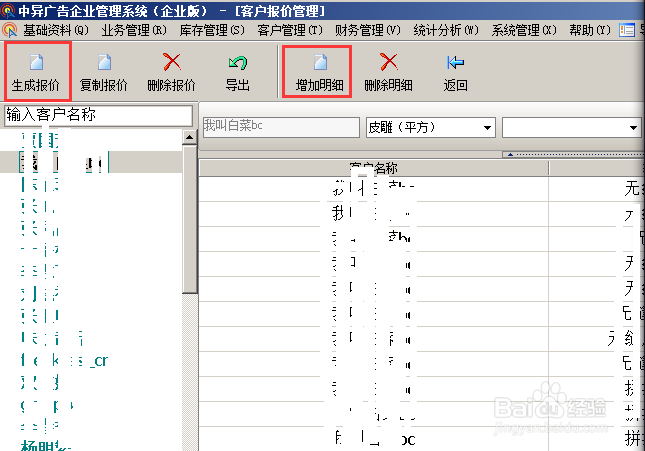Click the window list icon right of 帮助

(x=627, y=30)
